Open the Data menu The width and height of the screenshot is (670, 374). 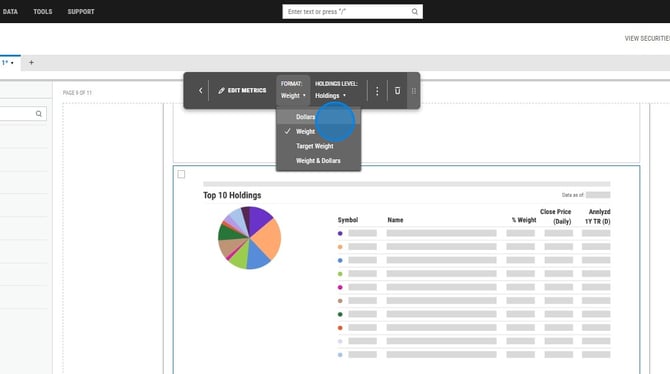(x=10, y=12)
